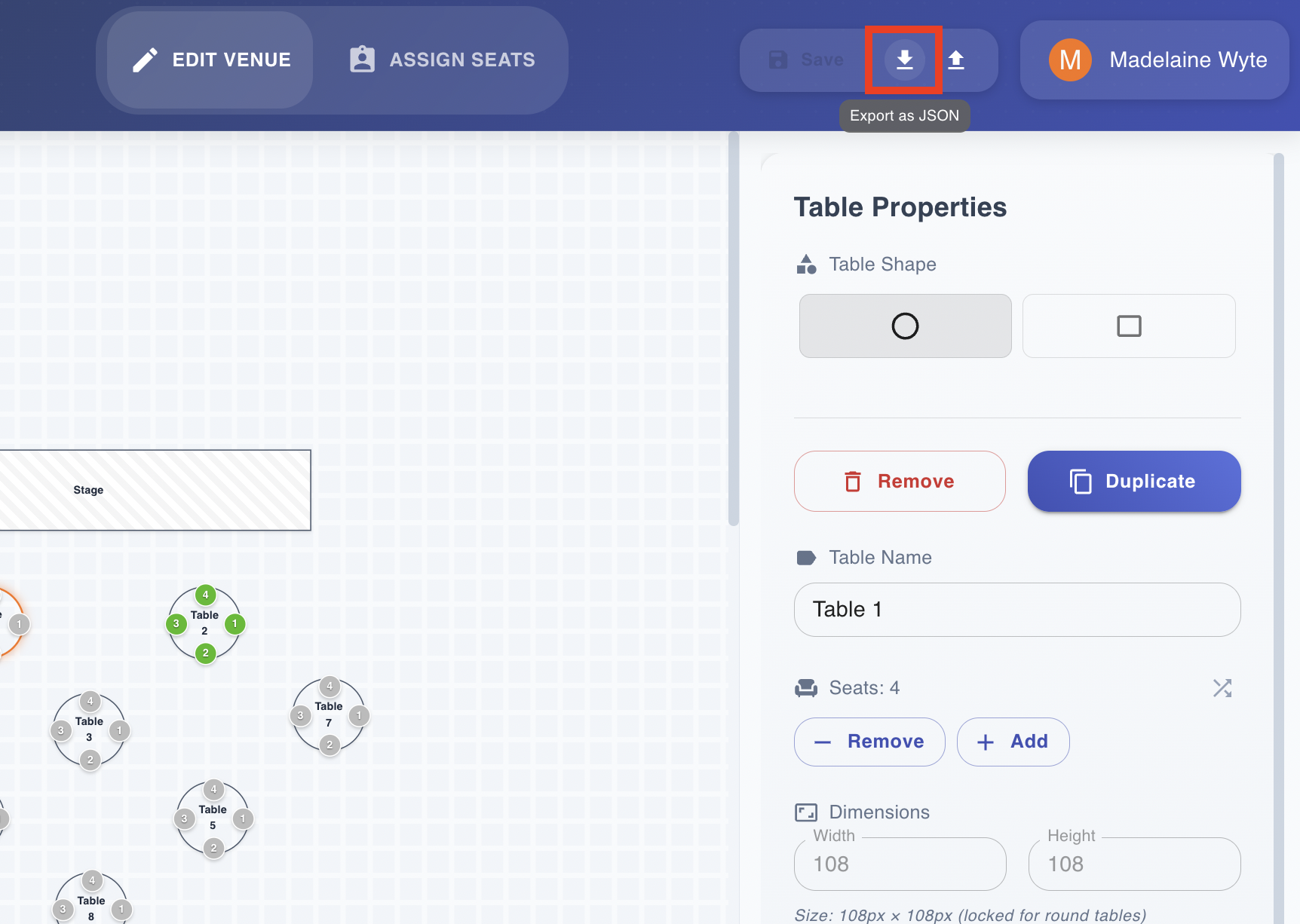Remove a seat from the table
1300x924 pixels.
coord(869,742)
